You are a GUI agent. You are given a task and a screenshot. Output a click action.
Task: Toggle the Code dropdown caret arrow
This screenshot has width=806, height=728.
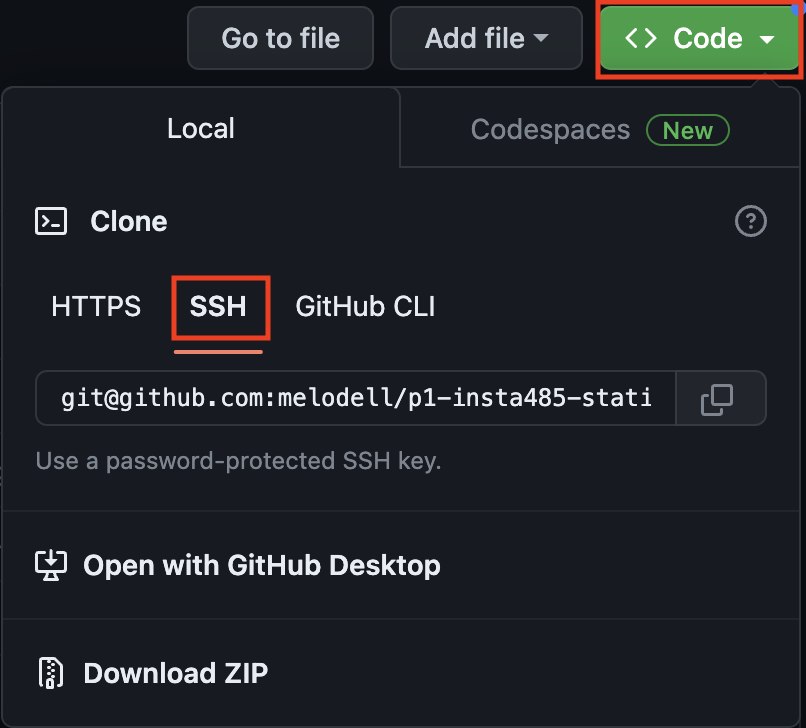click(x=767, y=40)
